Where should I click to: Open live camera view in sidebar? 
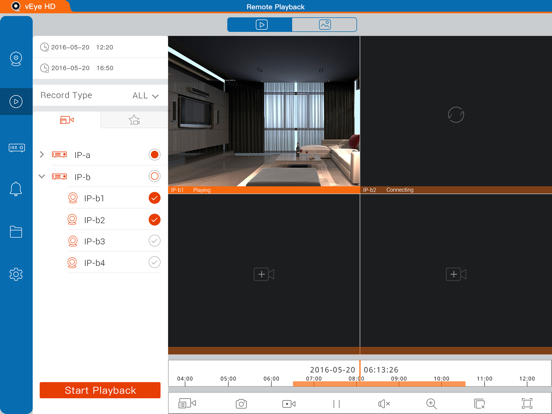(16, 59)
